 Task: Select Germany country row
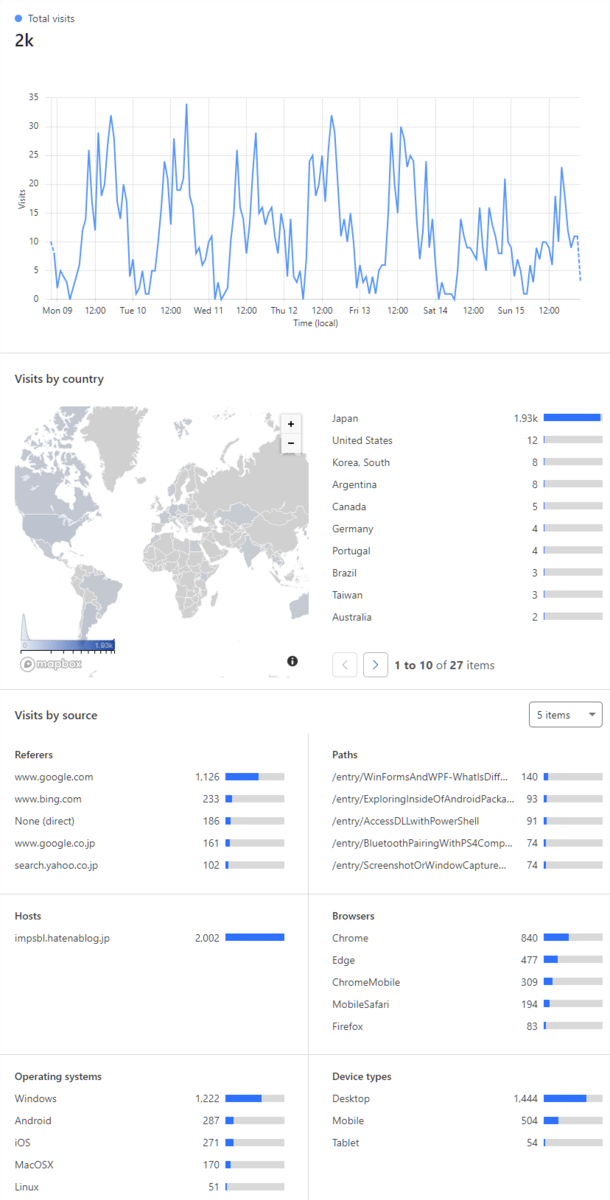coord(353,528)
